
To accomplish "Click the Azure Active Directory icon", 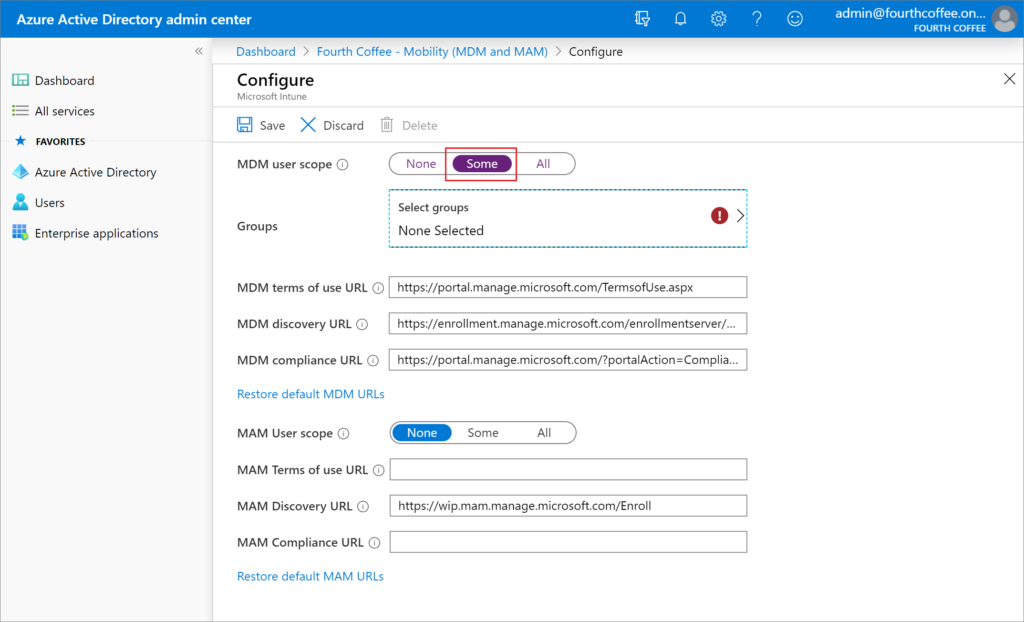I will coord(20,172).
